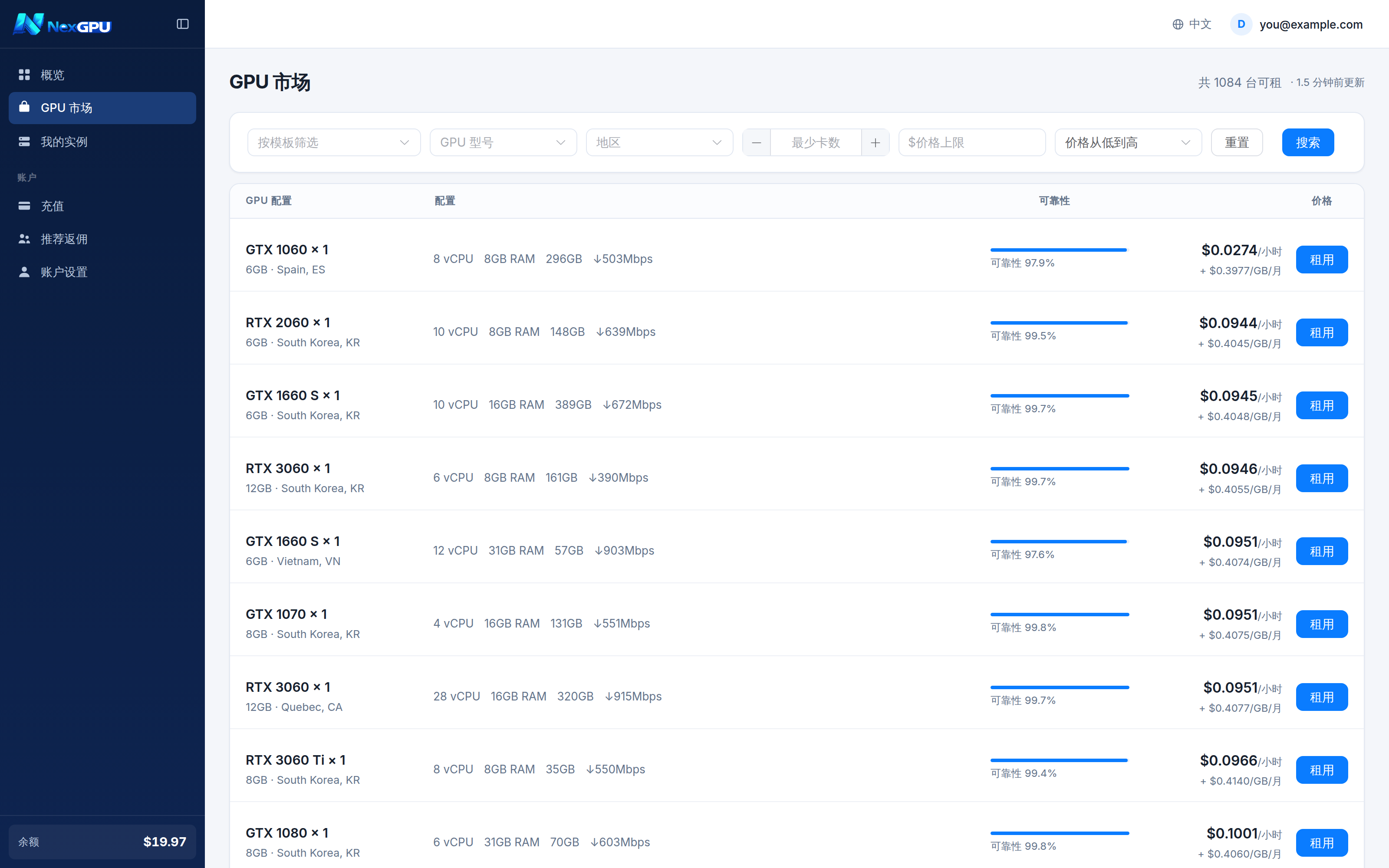This screenshot has width=1389, height=868.
Task: Select RTX 3060 Ti × 1 title
Action: pos(296,760)
